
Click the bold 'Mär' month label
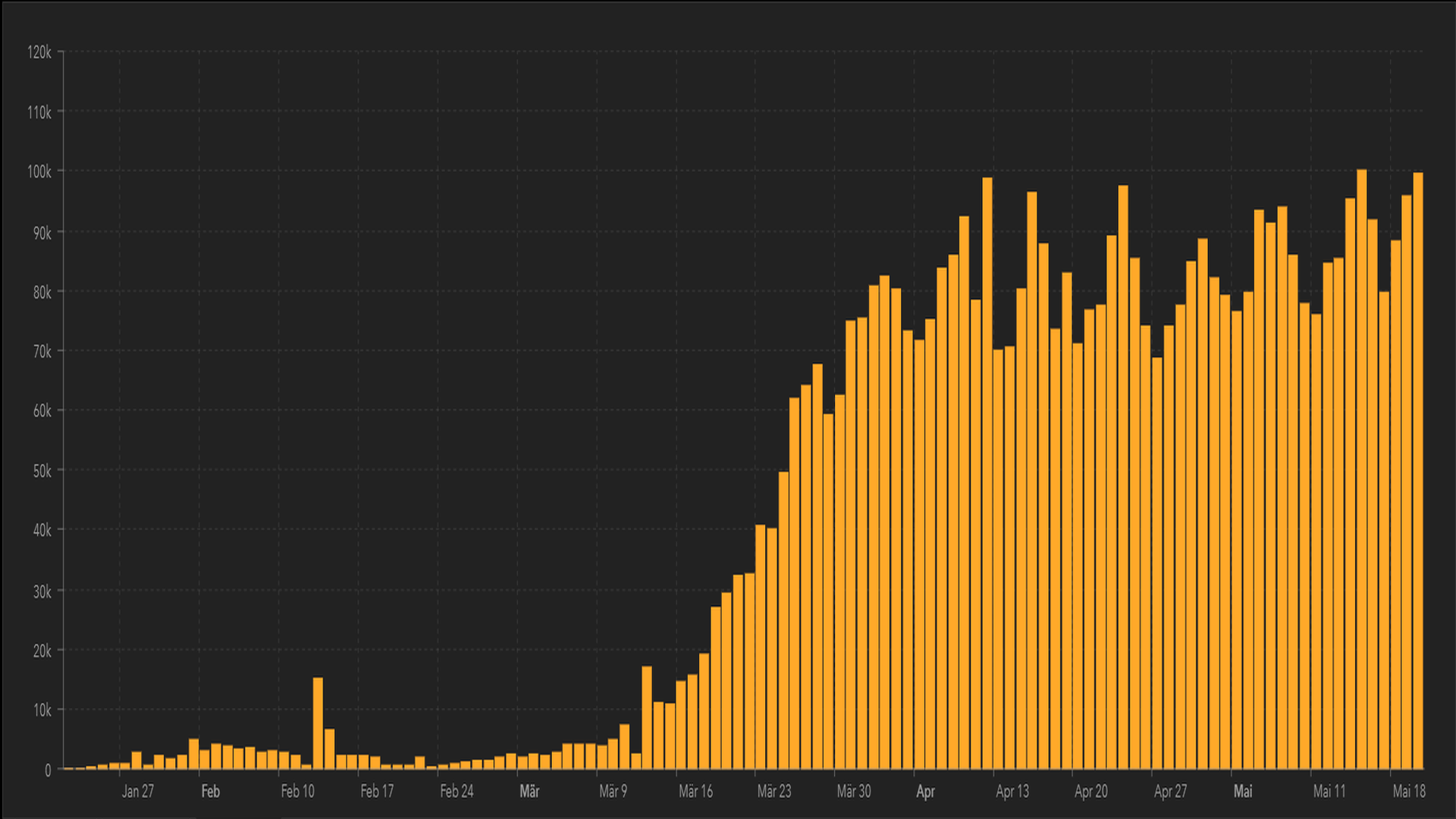pyautogui.click(x=529, y=792)
